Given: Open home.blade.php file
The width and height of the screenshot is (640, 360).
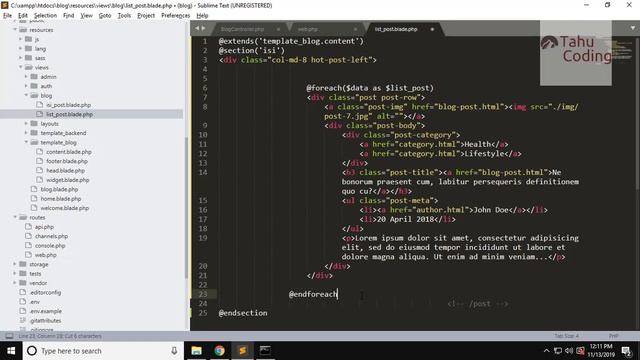Looking at the screenshot, I should pyautogui.click(x=61, y=199).
